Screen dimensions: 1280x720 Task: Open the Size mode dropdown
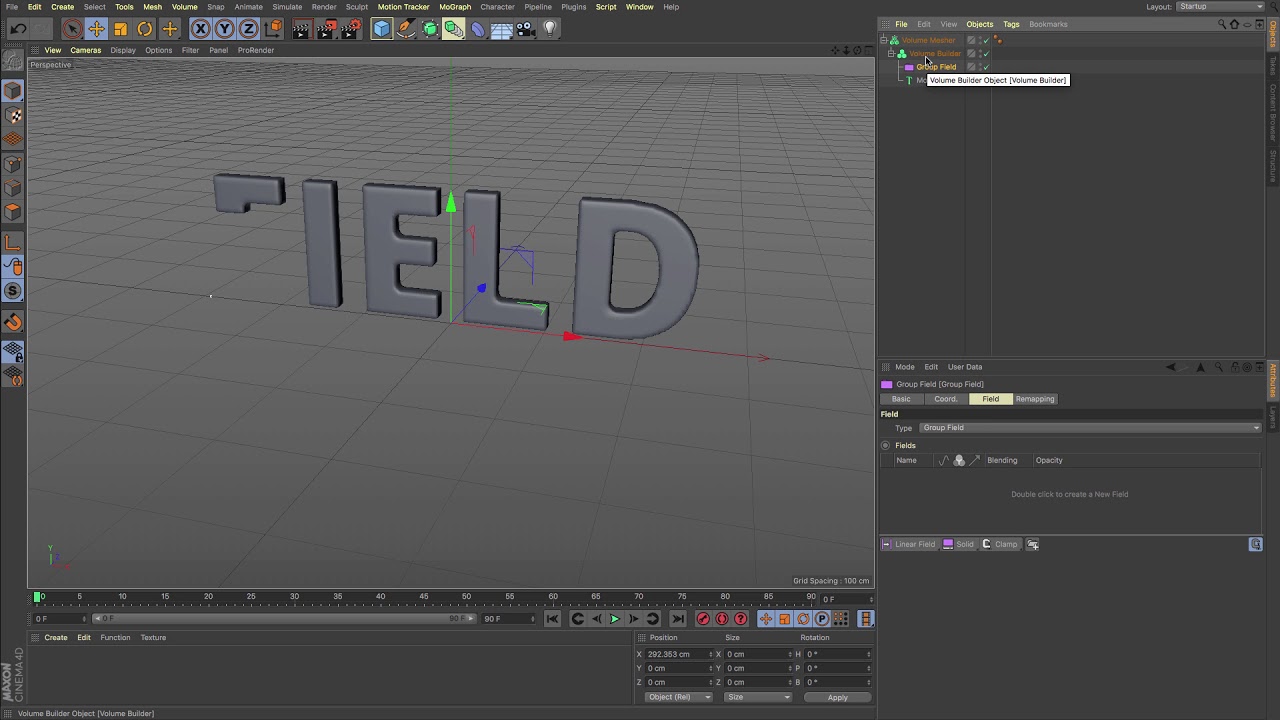(758, 697)
